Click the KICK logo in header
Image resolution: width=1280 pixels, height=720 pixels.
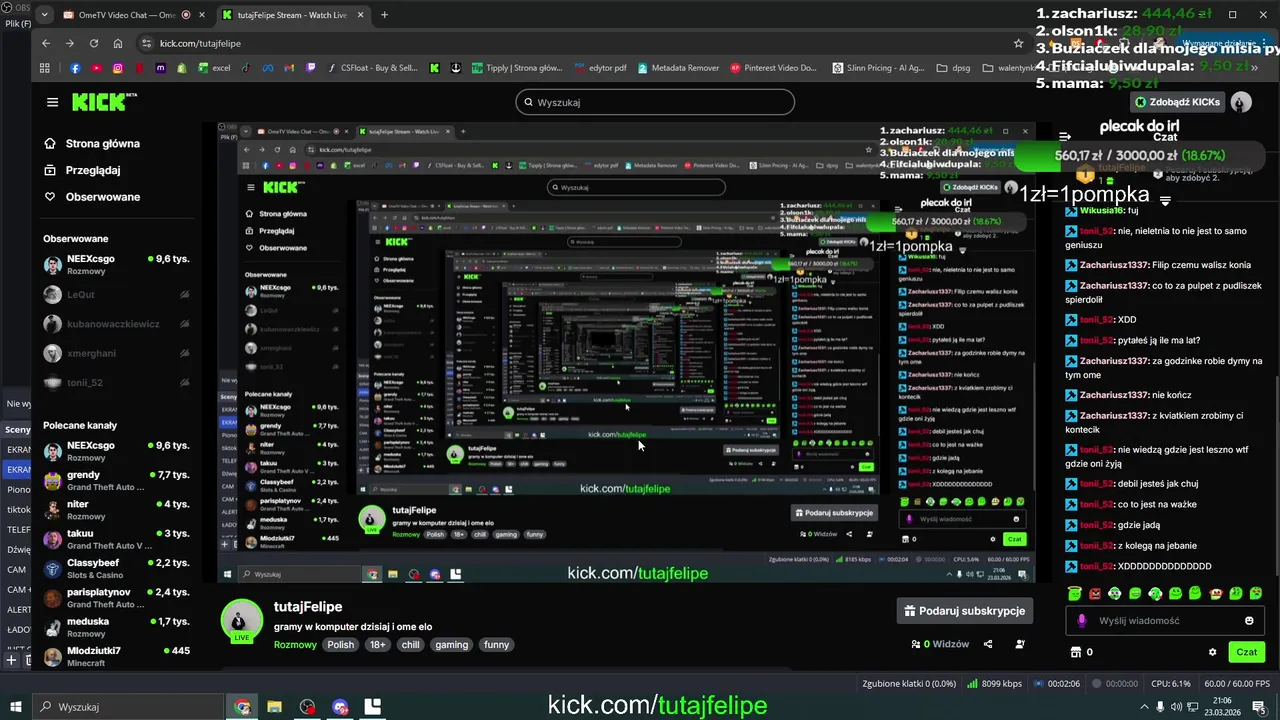104,102
